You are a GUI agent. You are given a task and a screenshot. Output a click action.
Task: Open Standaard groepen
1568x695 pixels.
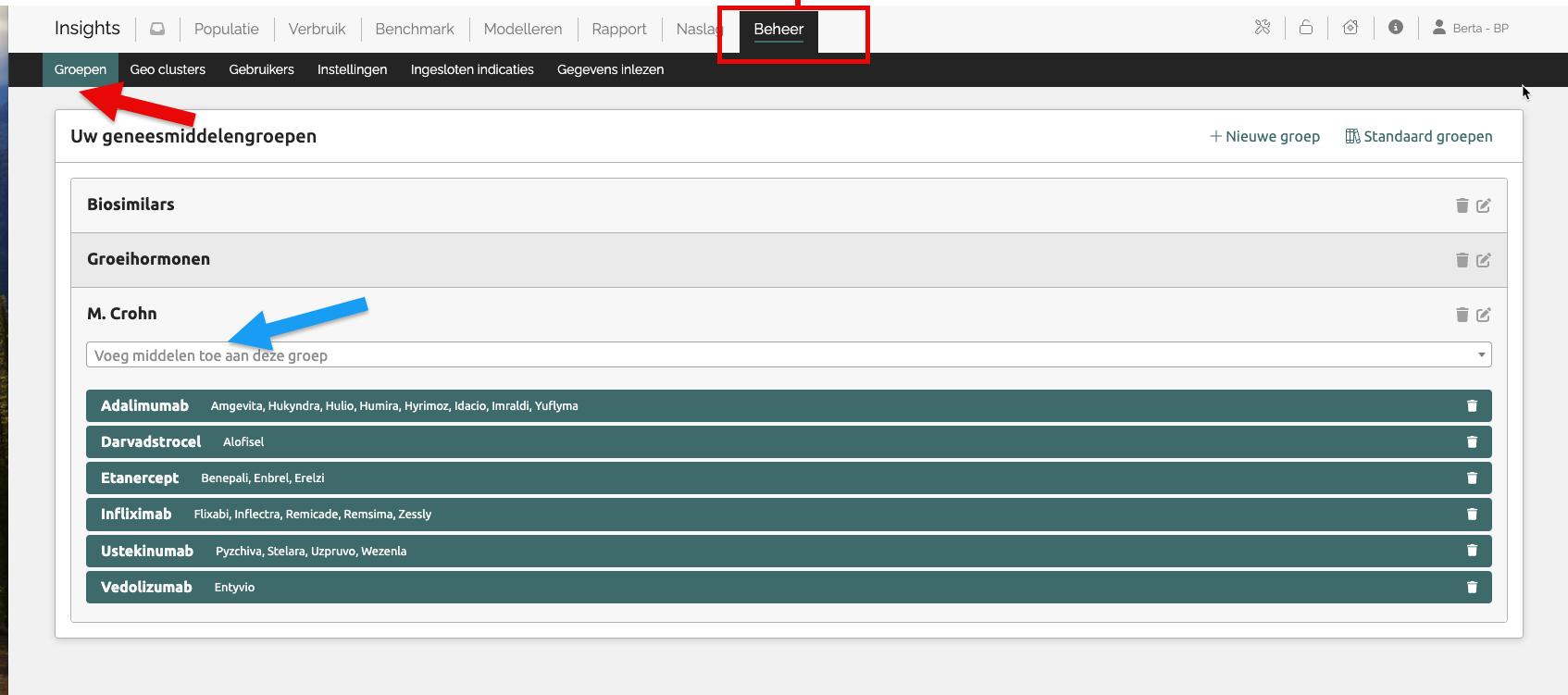coord(1419,136)
